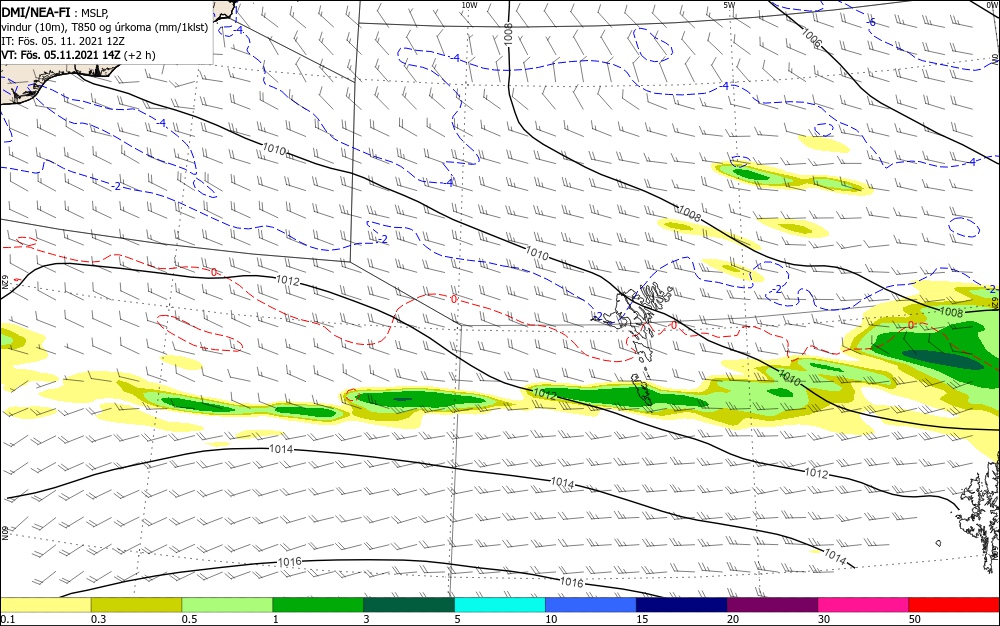Viewport: 1000px width, 626px height.
Task: Click the yellow 0.1–0.3 legend swatch
Action: (x=45, y=605)
